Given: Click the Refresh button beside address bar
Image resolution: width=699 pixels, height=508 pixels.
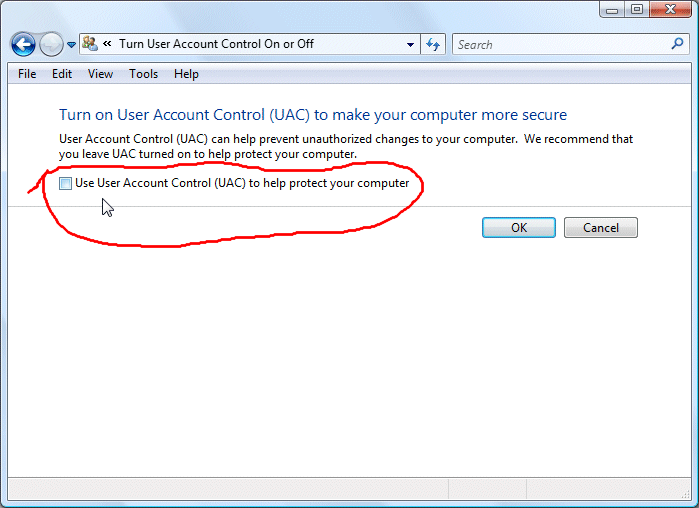Looking at the screenshot, I should [433, 44].
